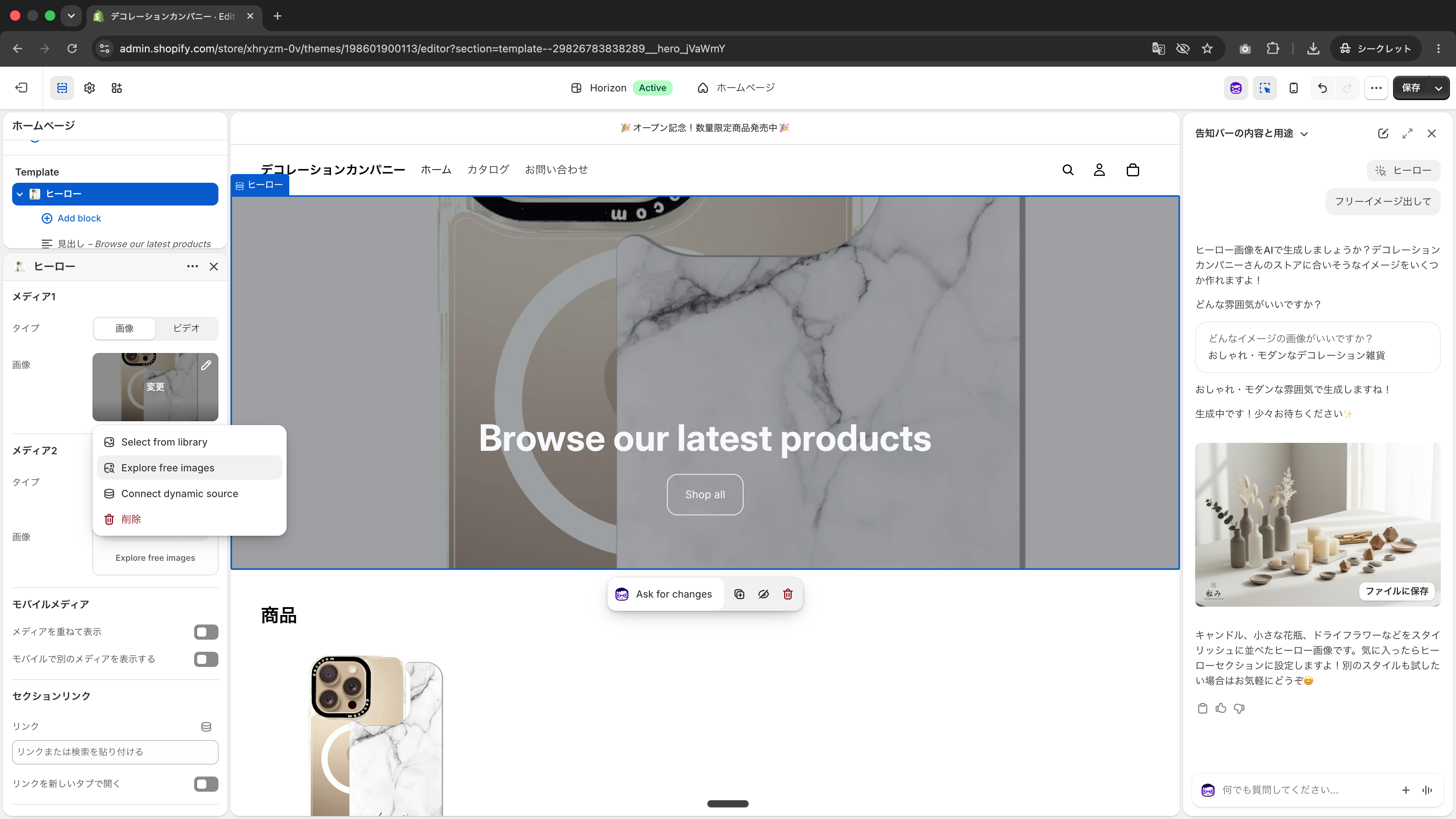
Task: Select 画像 media type
Action: pyautogui.click(x=124, y=328)
